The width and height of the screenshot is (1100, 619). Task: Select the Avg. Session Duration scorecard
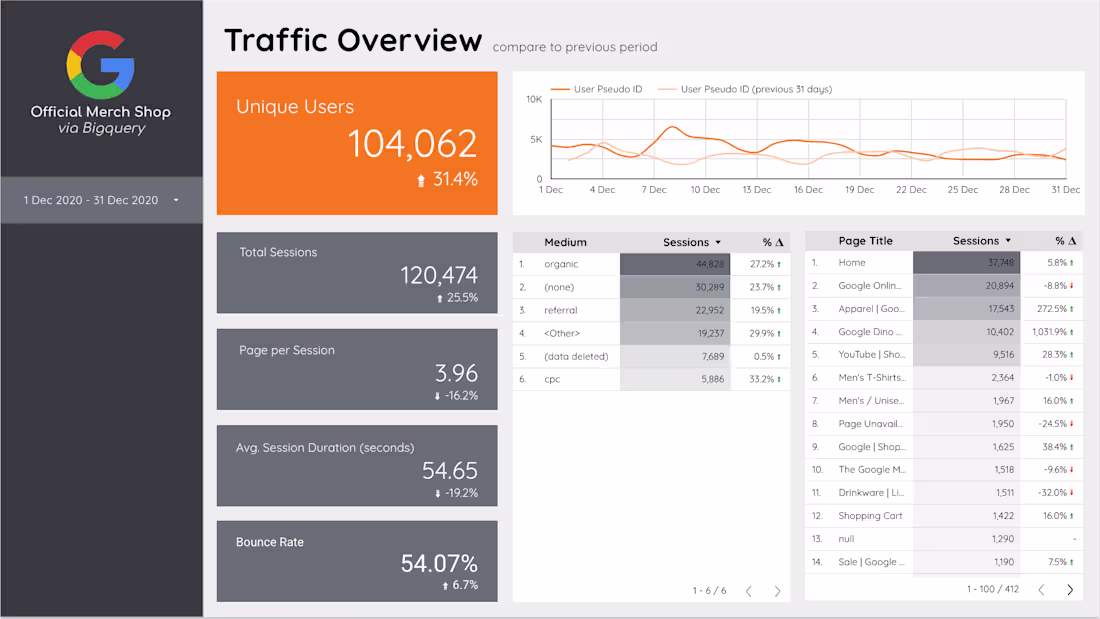[357, 465]
